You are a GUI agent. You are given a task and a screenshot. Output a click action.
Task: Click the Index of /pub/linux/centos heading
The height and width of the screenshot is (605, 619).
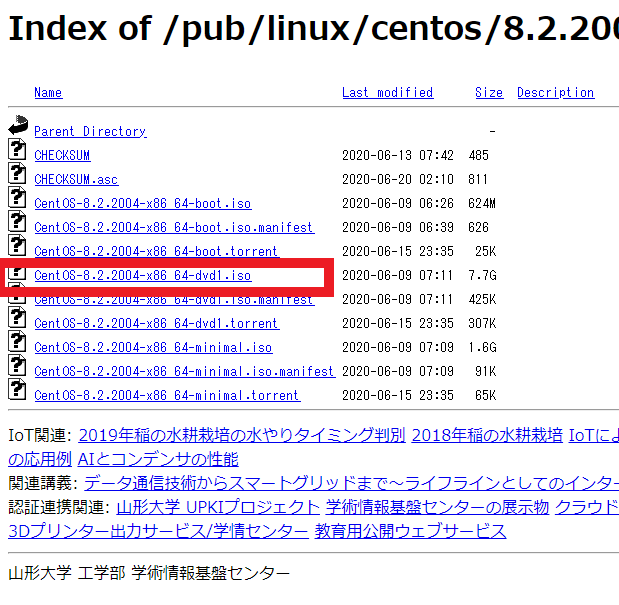pyautogui.click(x=313, y=28)
